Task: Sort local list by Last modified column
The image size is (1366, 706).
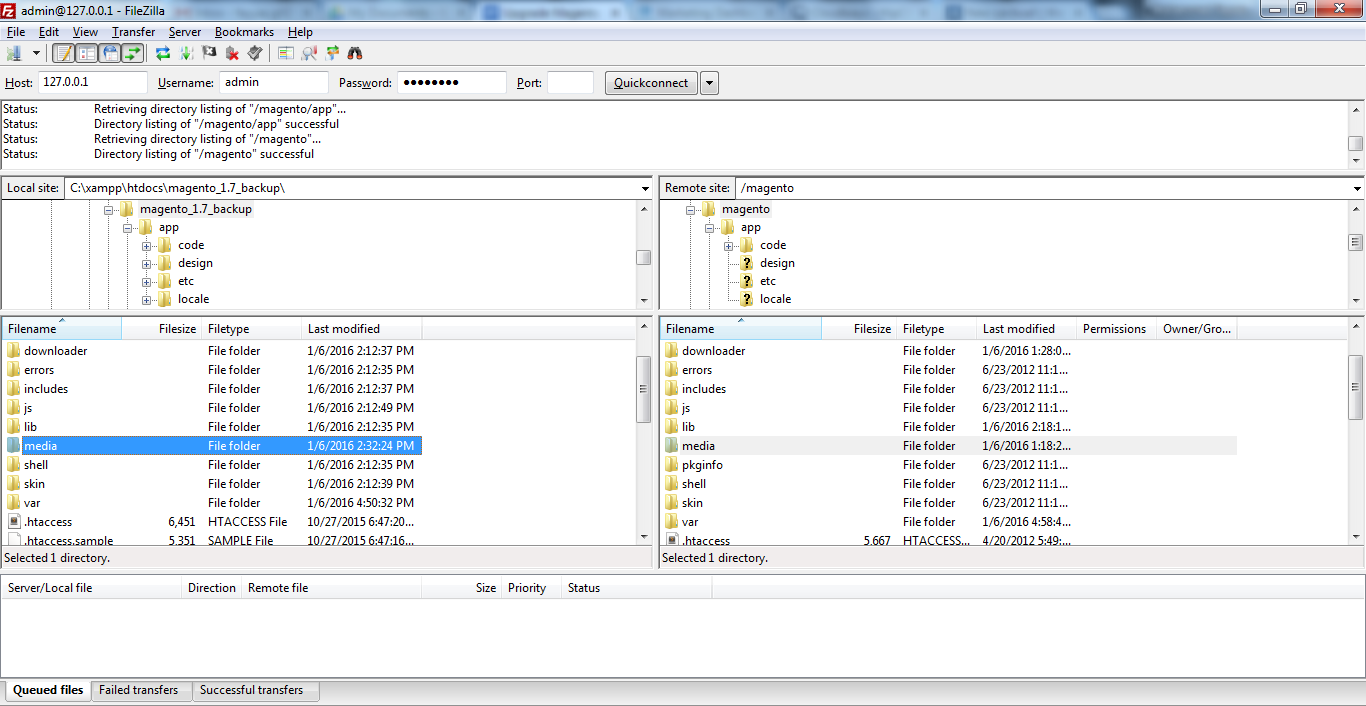Action: click(362, 329)
